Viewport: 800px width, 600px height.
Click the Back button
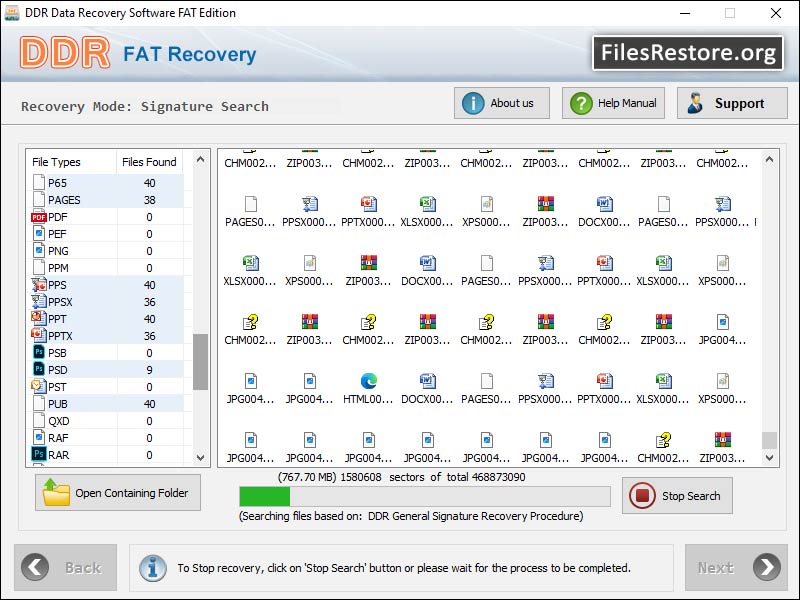click(x=65, y=567)
